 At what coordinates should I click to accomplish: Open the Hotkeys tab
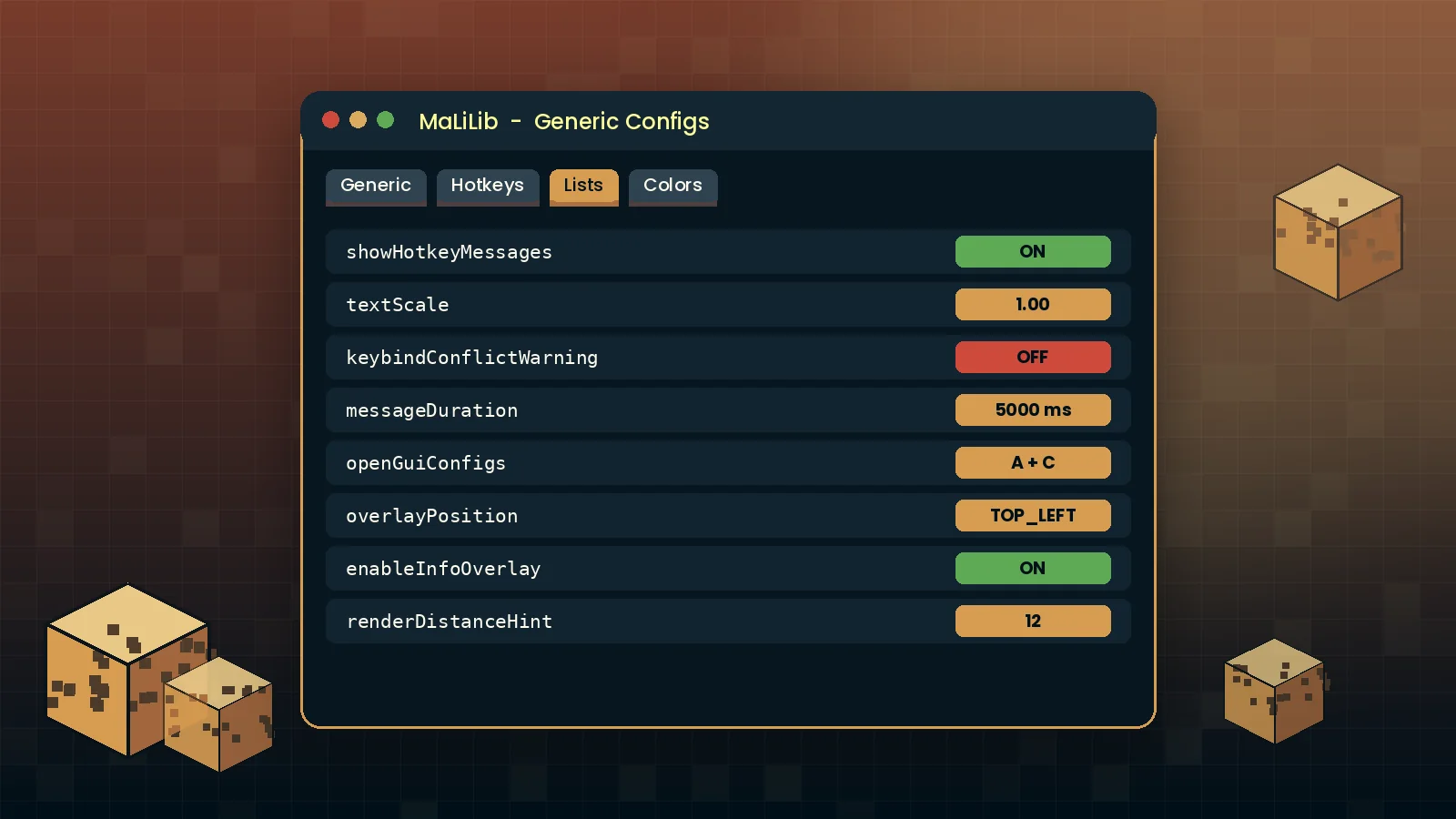[488, 187]
